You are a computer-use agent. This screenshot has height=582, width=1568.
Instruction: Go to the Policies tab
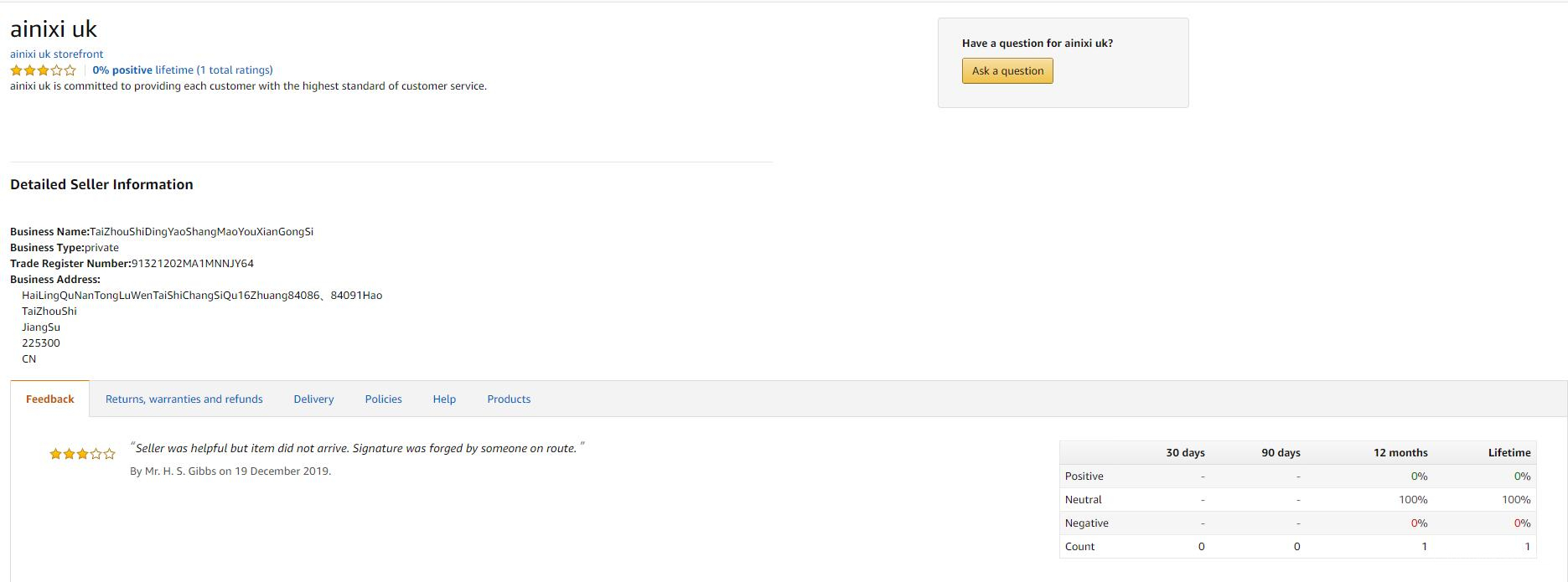383,399
